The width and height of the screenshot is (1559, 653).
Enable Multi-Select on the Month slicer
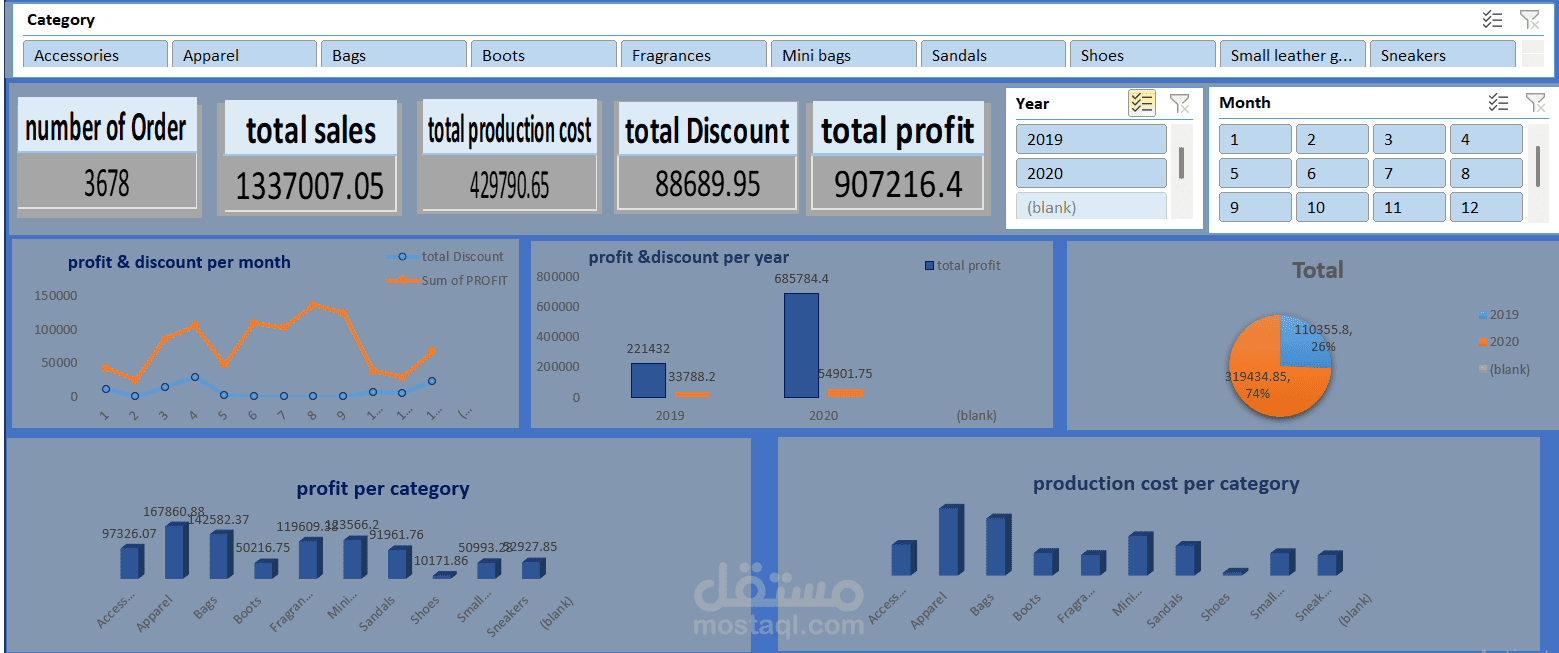point(1497,101)
